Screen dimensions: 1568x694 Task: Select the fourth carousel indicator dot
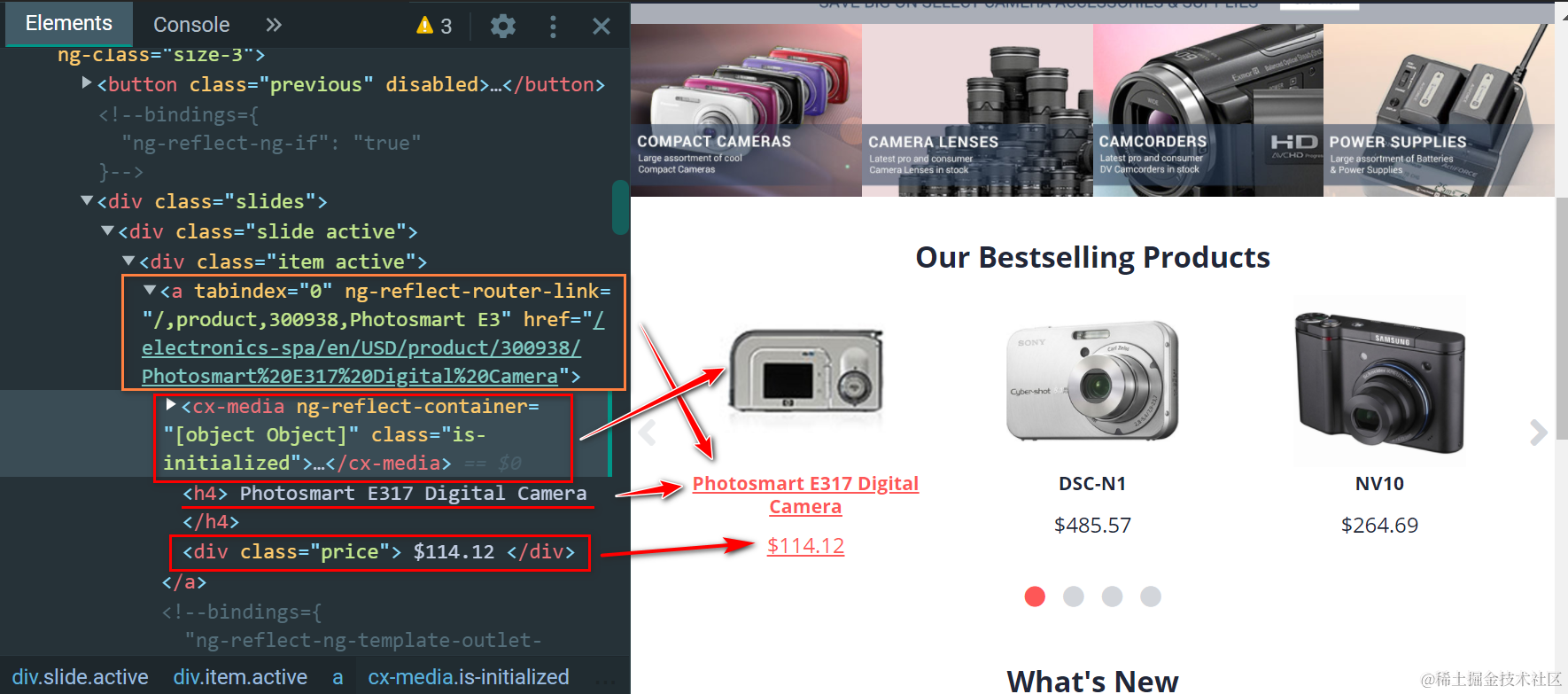[x=1151, y=597]
